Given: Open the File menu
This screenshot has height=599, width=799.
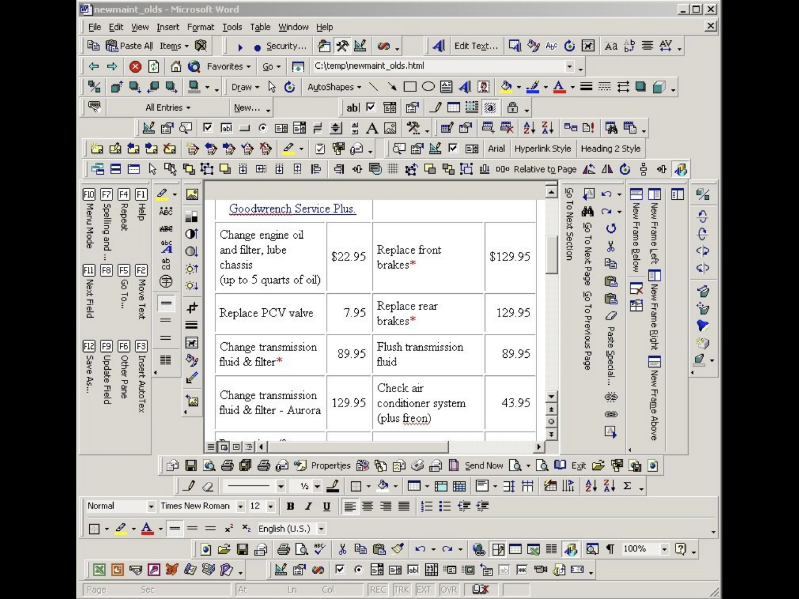Looking at the screenshot, I should [95, 27].
